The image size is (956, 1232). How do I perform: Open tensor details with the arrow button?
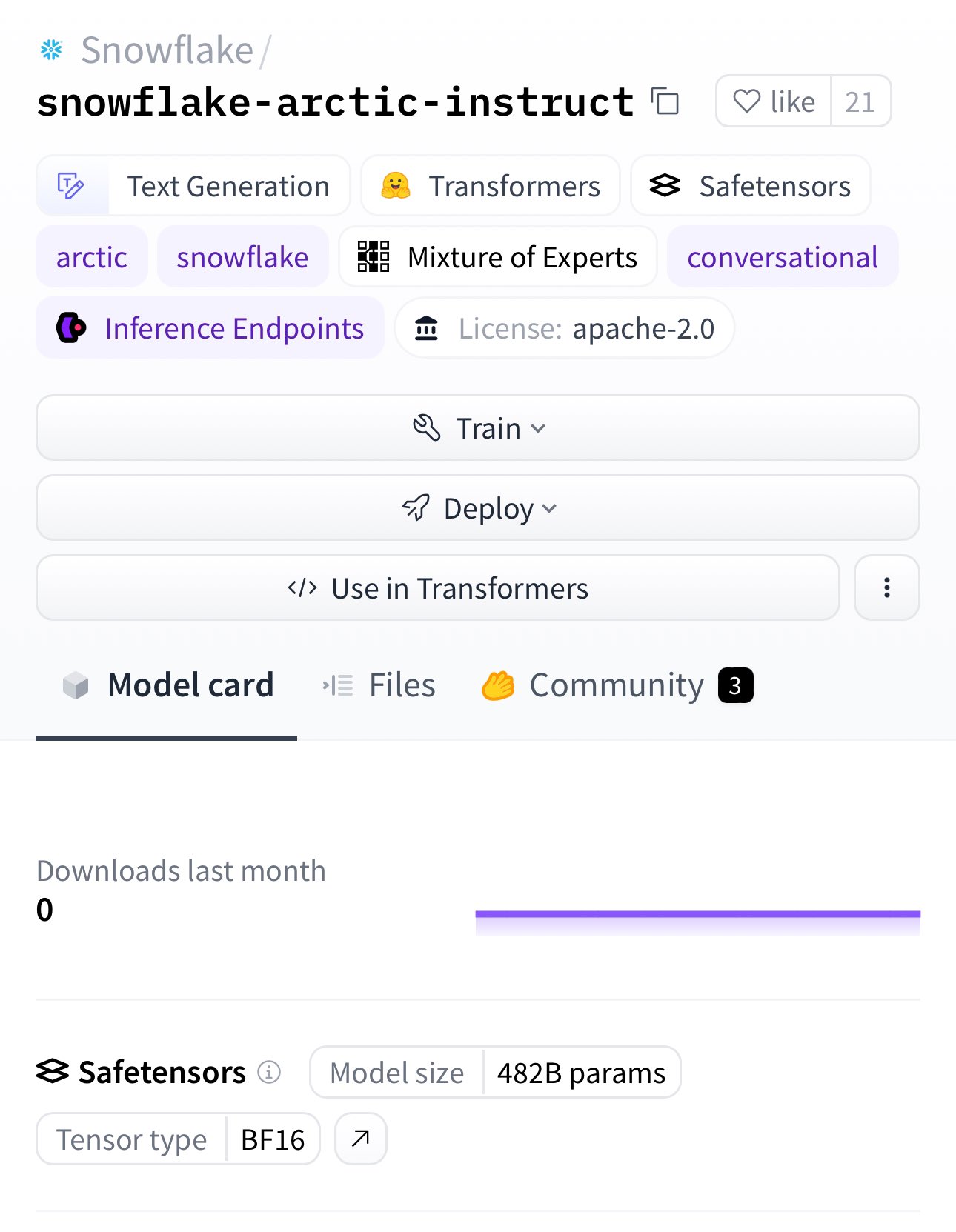[361, 1139]
